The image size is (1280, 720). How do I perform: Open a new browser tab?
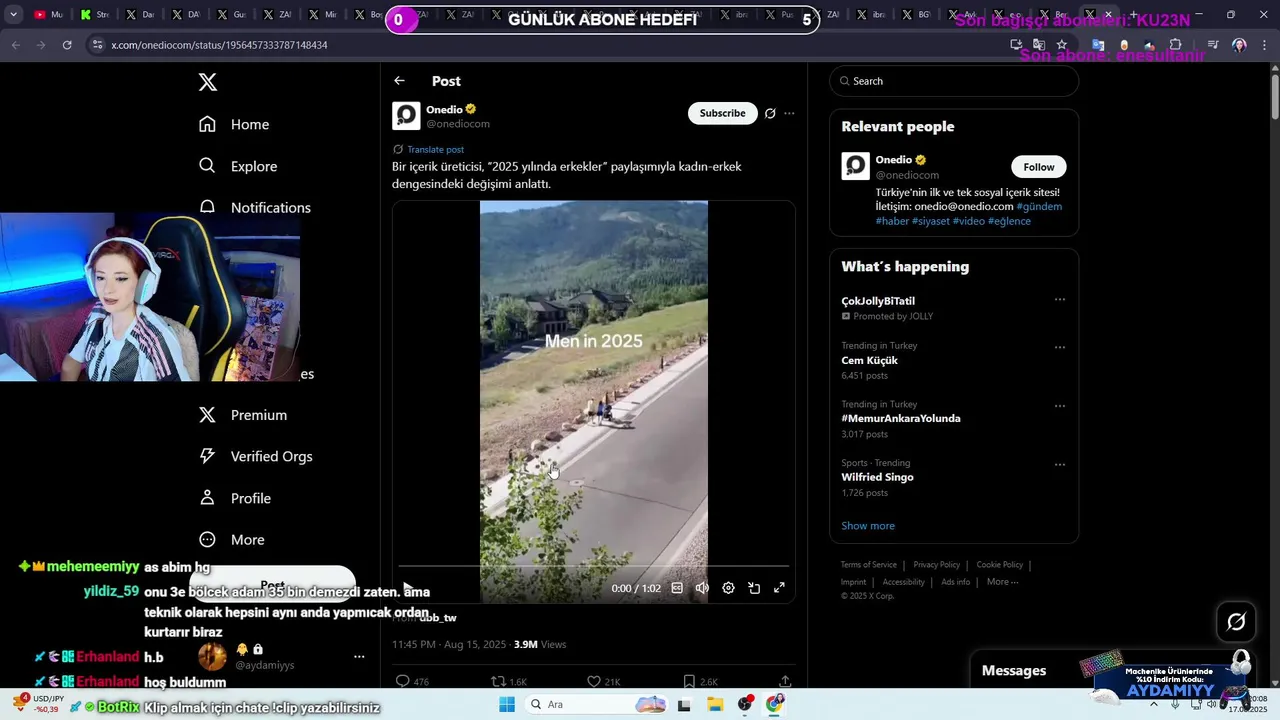[x=1133, y=15]
